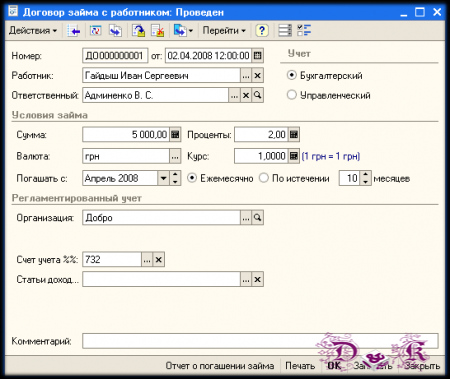Clear the Работник field with the X

[257, 76]
